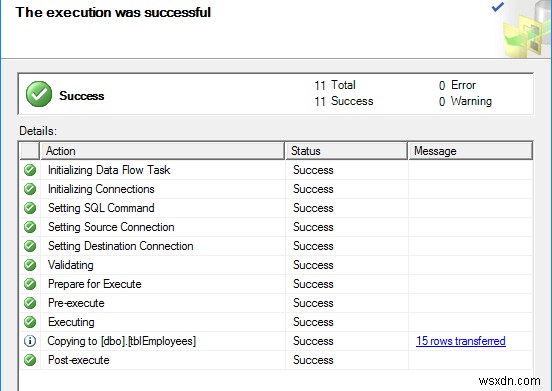
Task: Click the '0 Error' summary count
Action: [457, 85]
